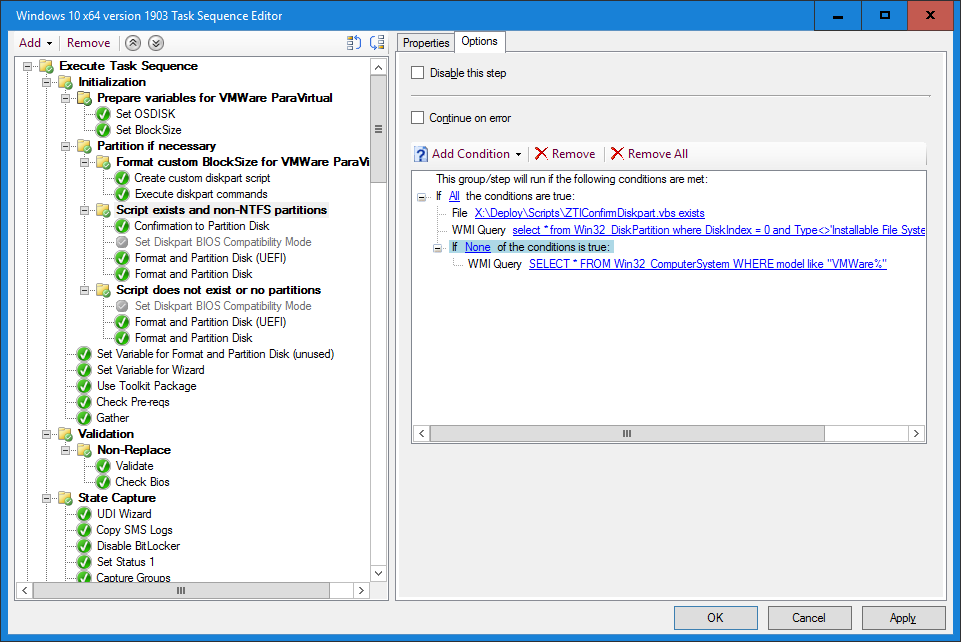This screenshot has height=642, width=961.
Task: Collapse the Non-Replace group
Action: coord(65,450)
